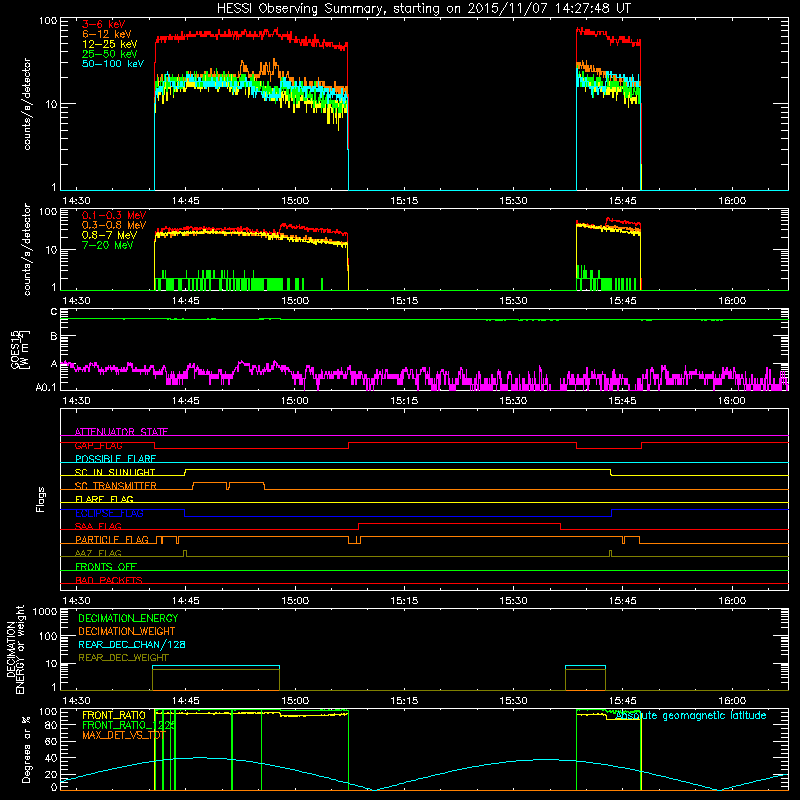The height and width of the screenshot is (800, 800).
Task: Click the GOES15 axis label
Action: (x=20, y=349)
